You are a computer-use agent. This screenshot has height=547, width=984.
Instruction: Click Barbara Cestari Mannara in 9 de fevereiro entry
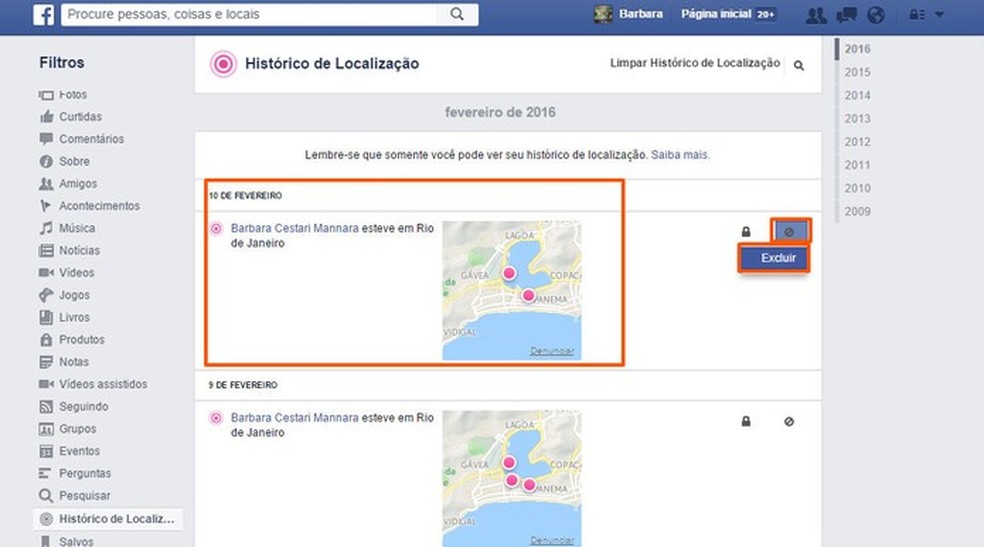295,418
